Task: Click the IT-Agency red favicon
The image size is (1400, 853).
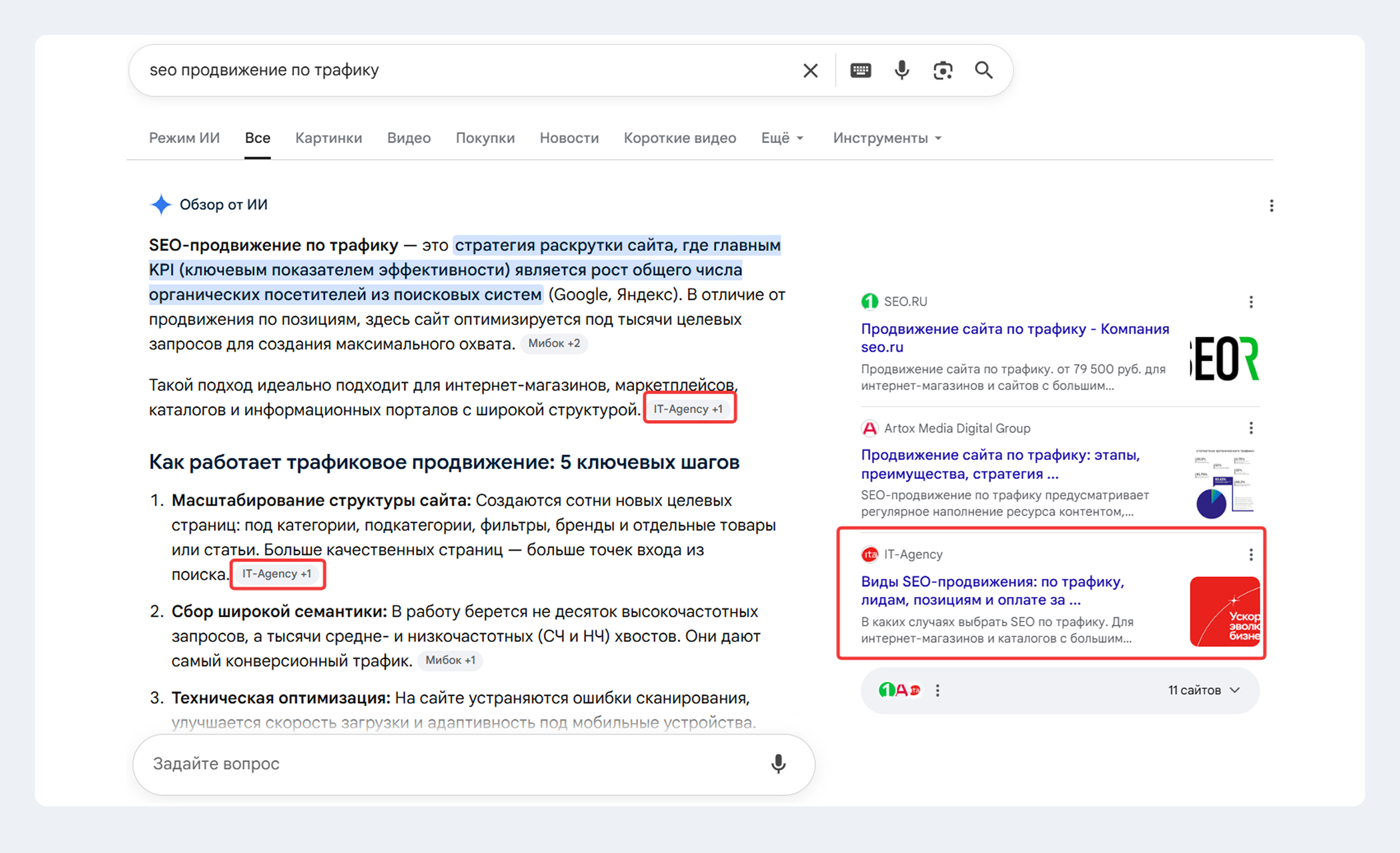Action: [x=870, y=554]
